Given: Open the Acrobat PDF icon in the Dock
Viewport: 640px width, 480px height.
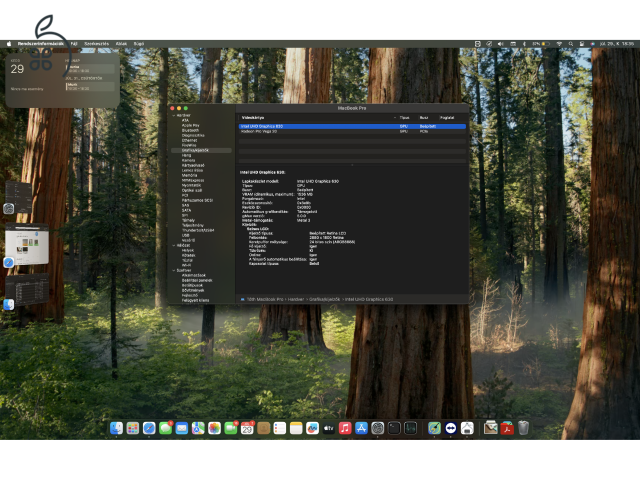Looking at the screenshot, I should tap(507, 428).
